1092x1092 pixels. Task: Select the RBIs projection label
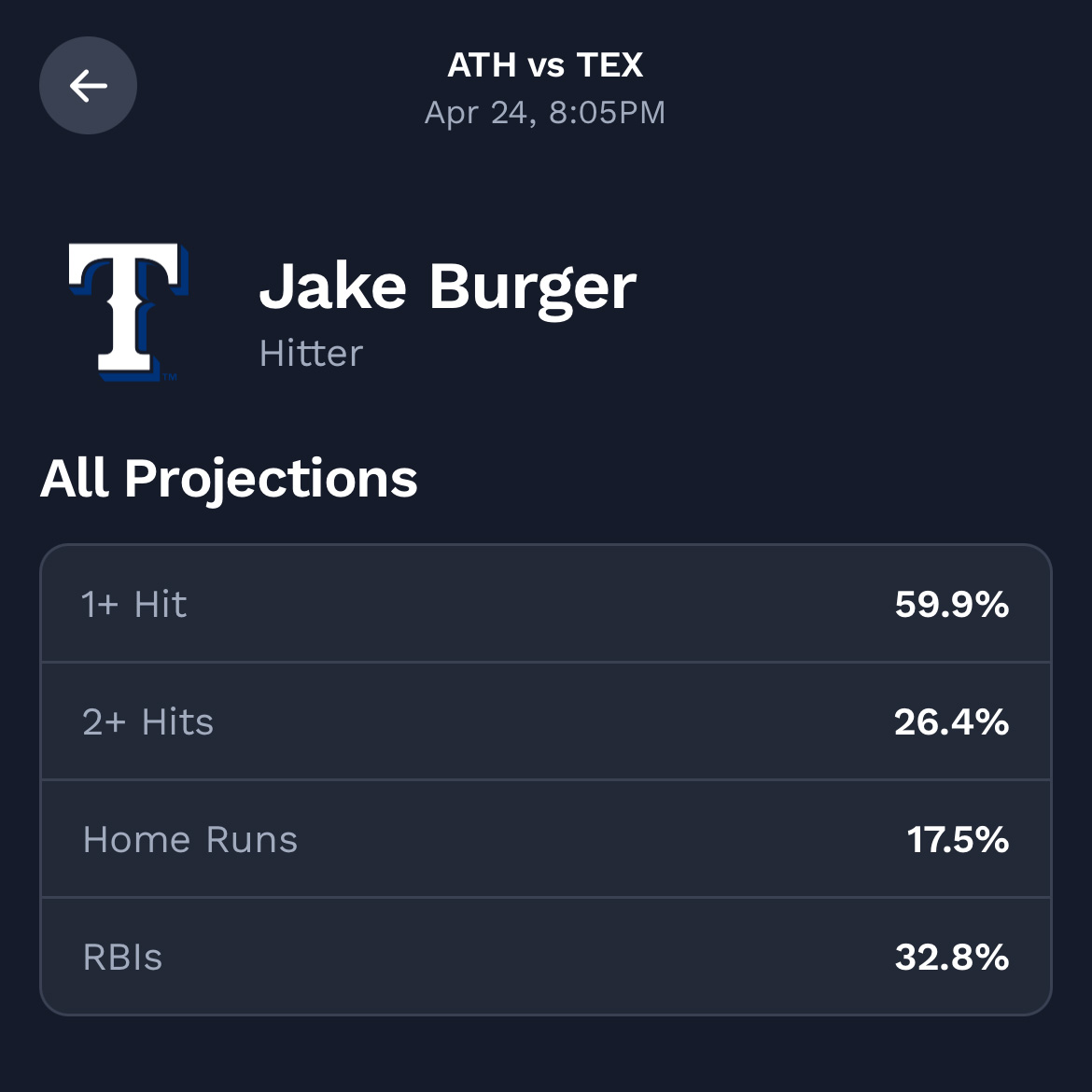tap(122, 958)
